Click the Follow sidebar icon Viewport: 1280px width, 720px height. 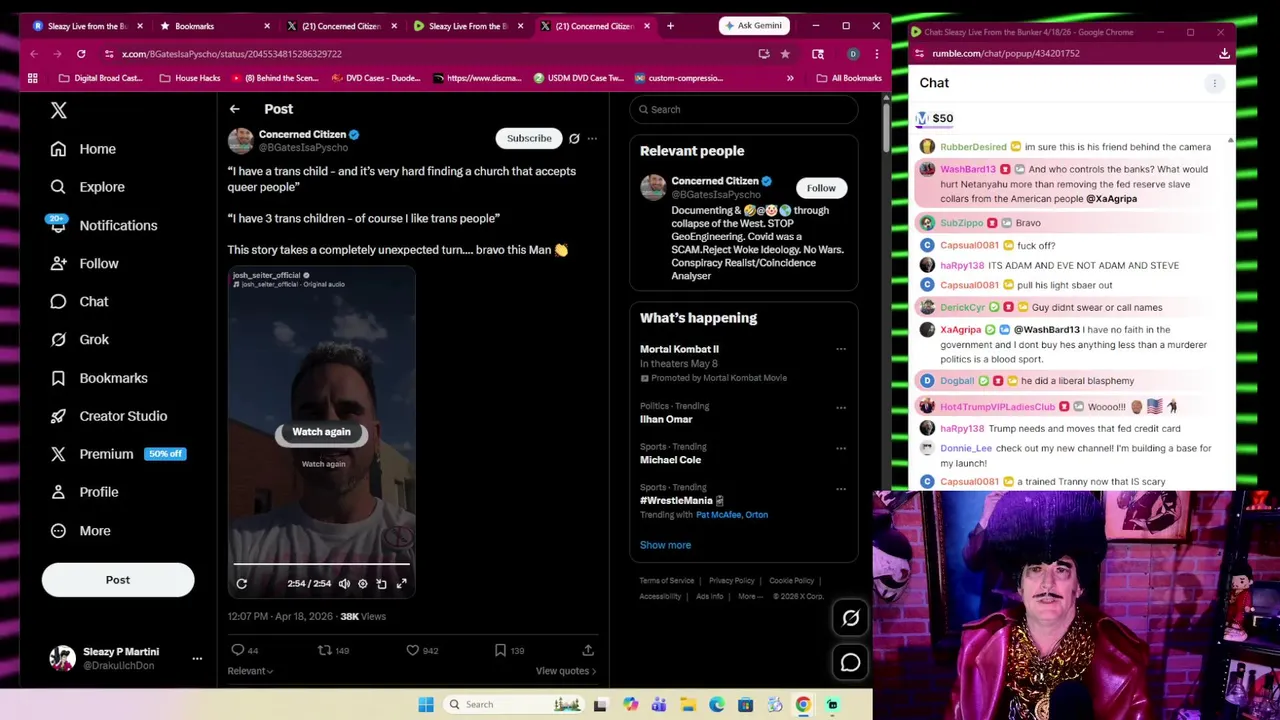click(58, 263)
